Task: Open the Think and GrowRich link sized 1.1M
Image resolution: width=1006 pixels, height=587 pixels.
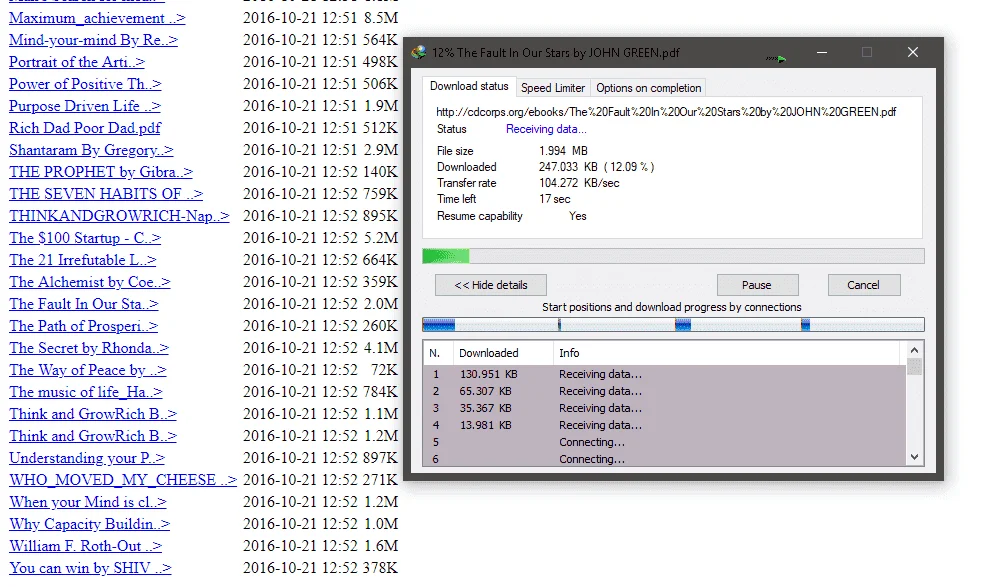Action: pyautogui.click(x=92, y=414)
